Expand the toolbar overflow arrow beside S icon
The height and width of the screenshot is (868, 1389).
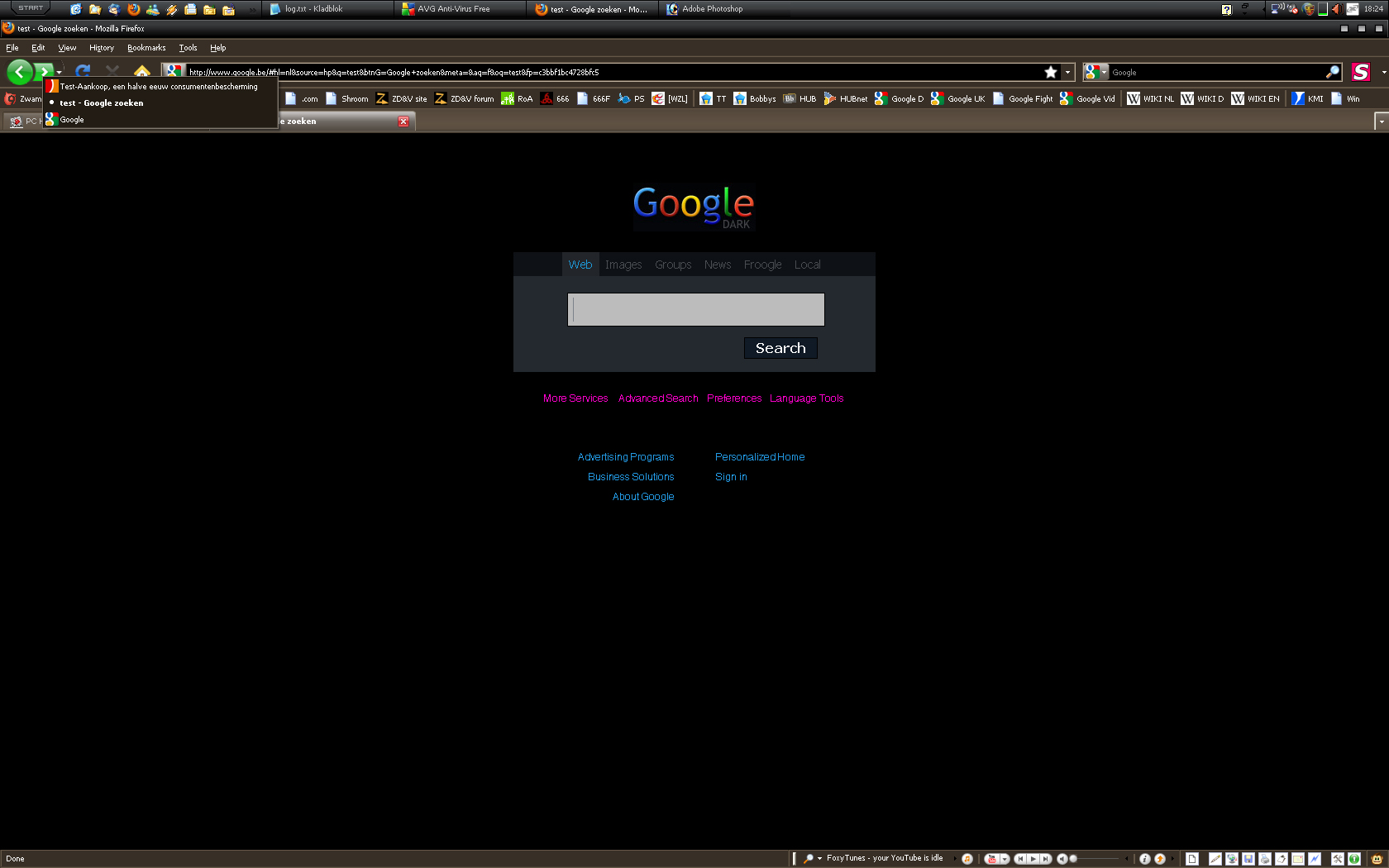(1383, 72)
